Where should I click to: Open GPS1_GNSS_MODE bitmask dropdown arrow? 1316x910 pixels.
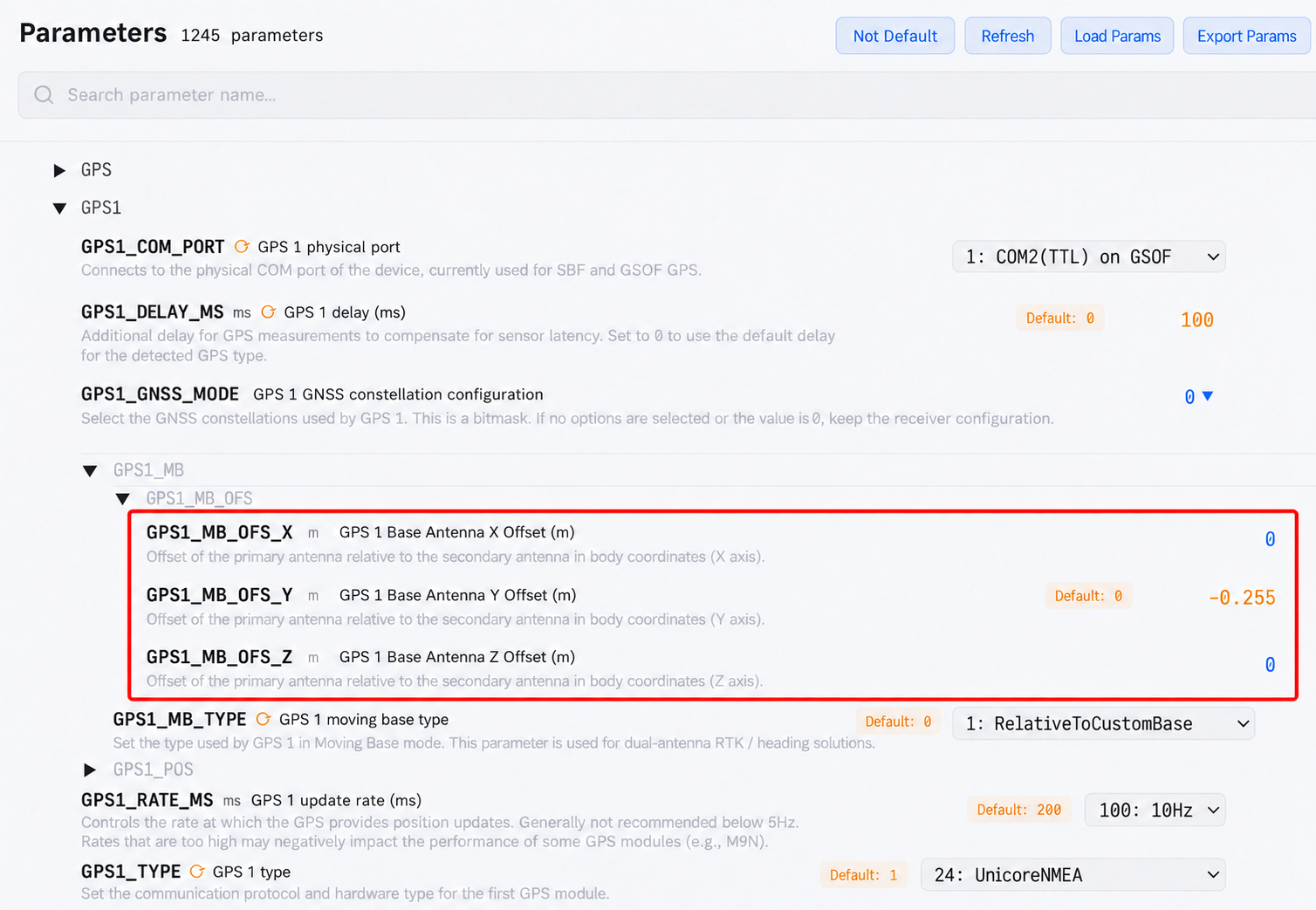1208,396
